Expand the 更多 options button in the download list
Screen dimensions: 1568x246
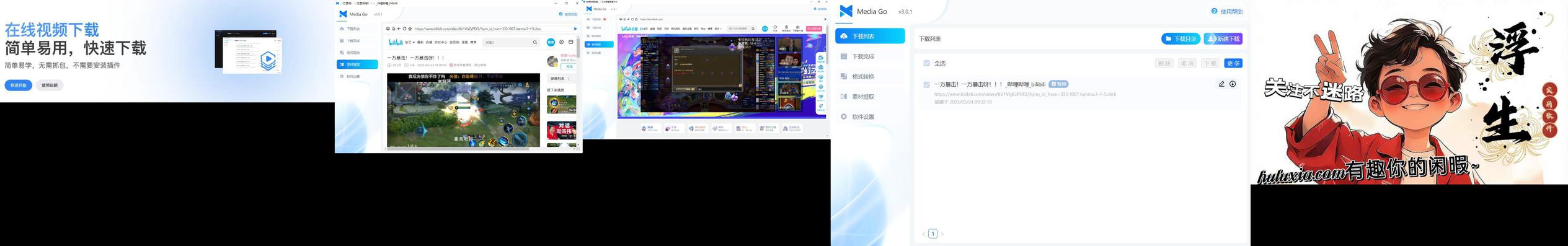[x=1233, y=63]
